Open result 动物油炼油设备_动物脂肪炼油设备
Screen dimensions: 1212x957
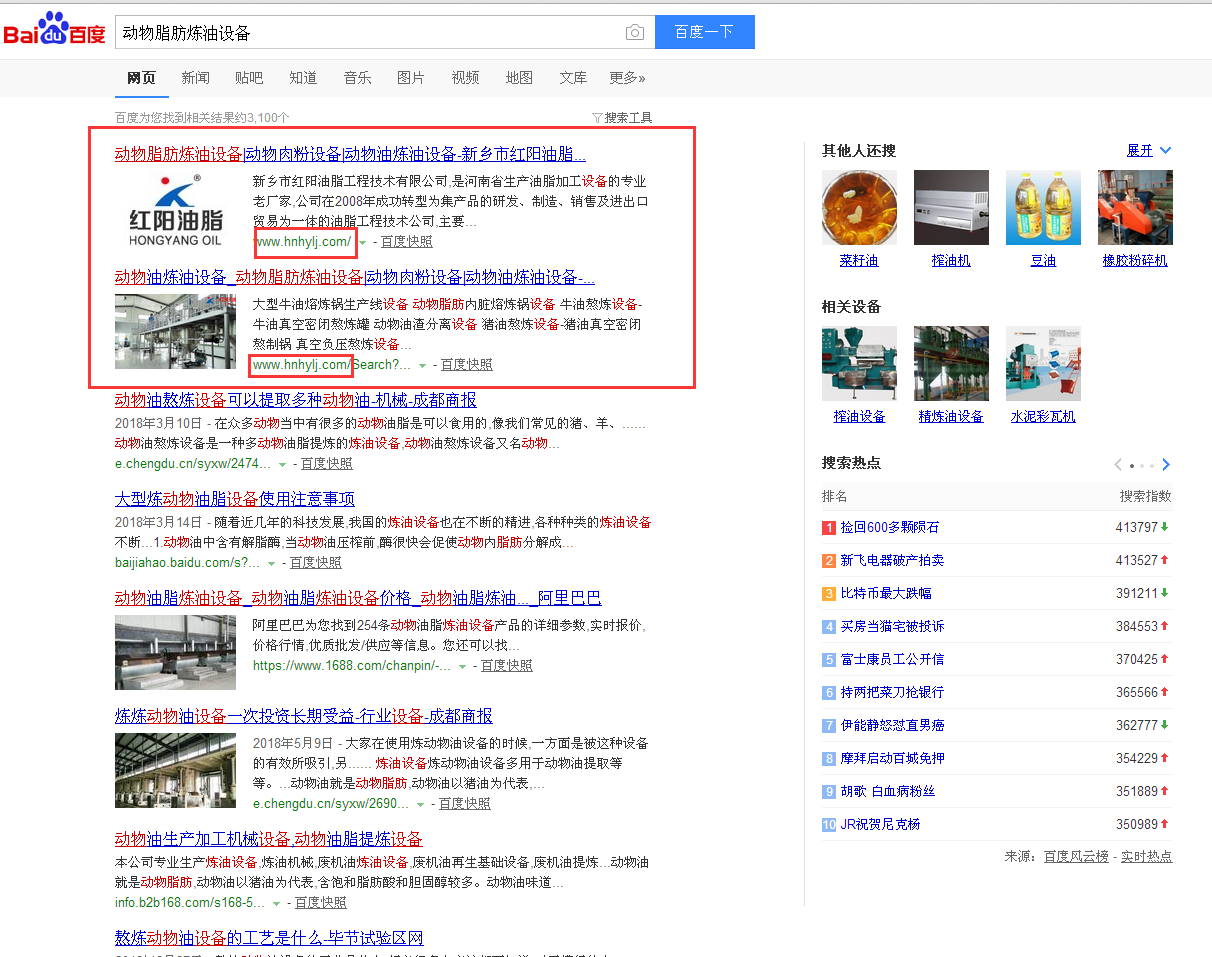tap(355, 277)
